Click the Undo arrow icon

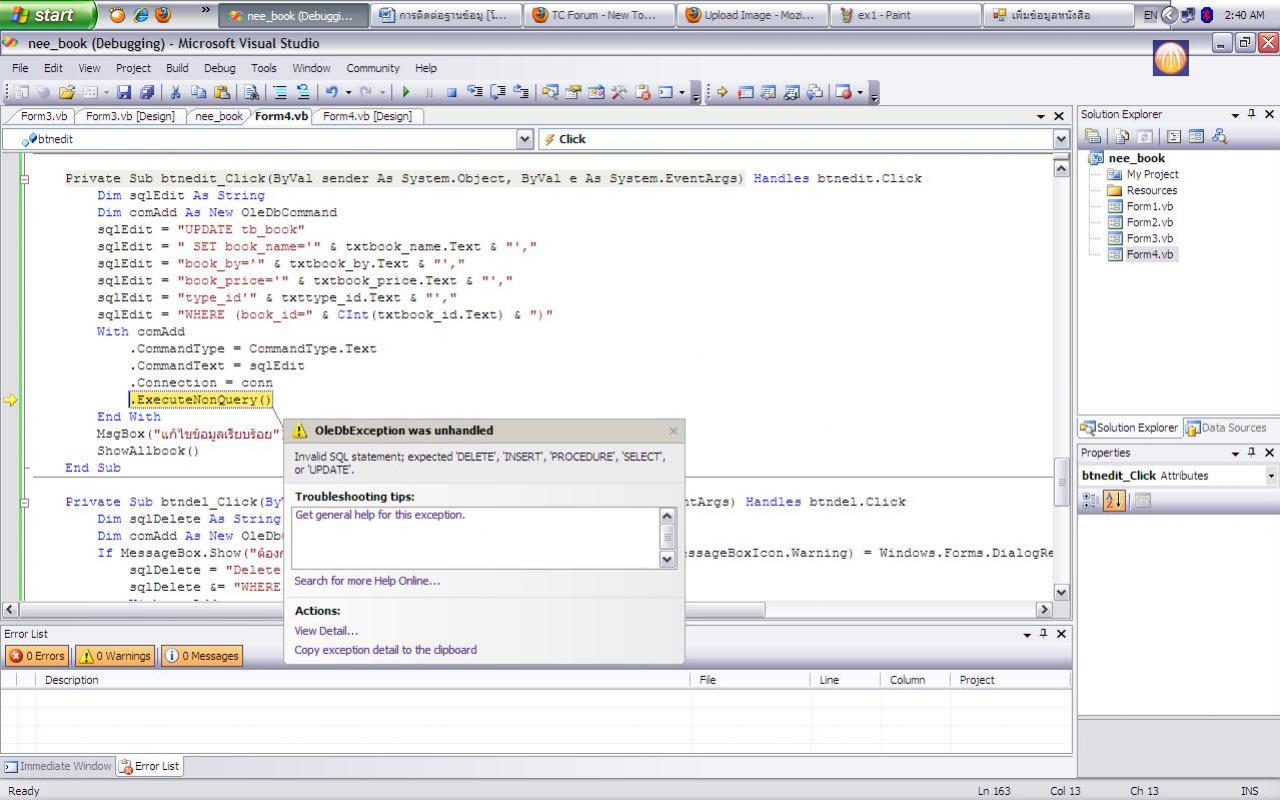click(331, 92)
